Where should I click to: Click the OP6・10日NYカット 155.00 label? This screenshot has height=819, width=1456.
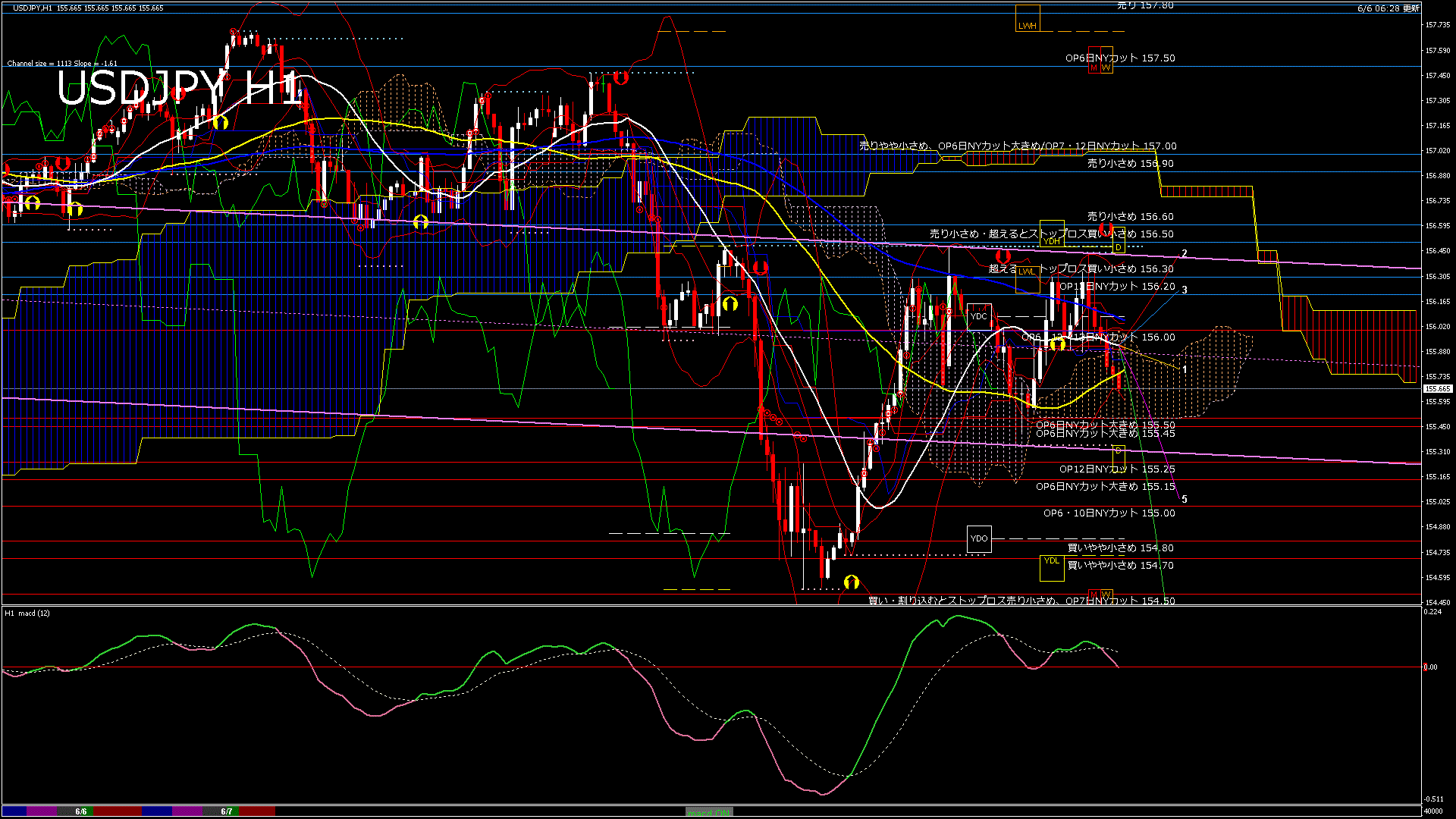click(1109, 513)
